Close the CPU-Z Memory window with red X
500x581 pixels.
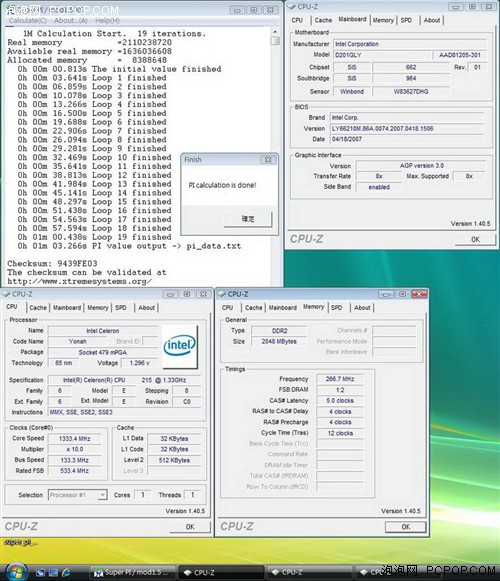pyautogui.click(x=420, y=294)
